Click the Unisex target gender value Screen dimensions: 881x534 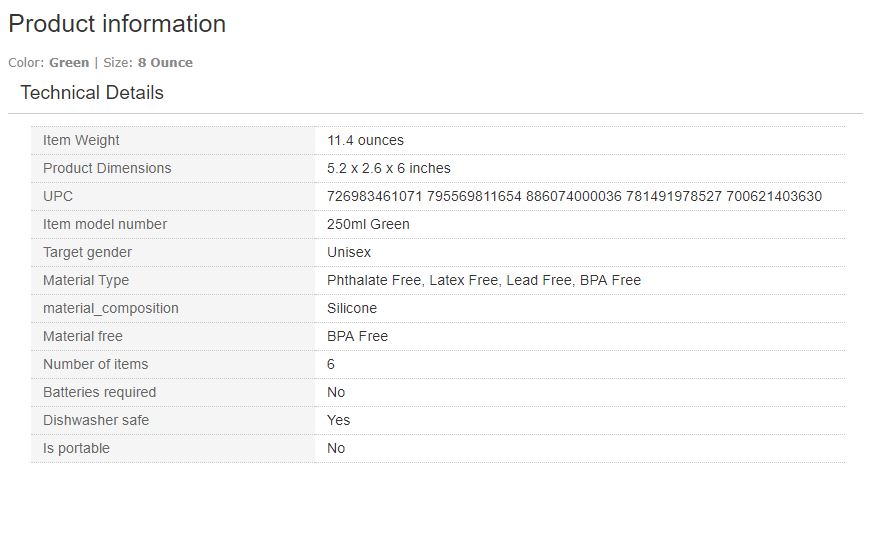[349, 253]
